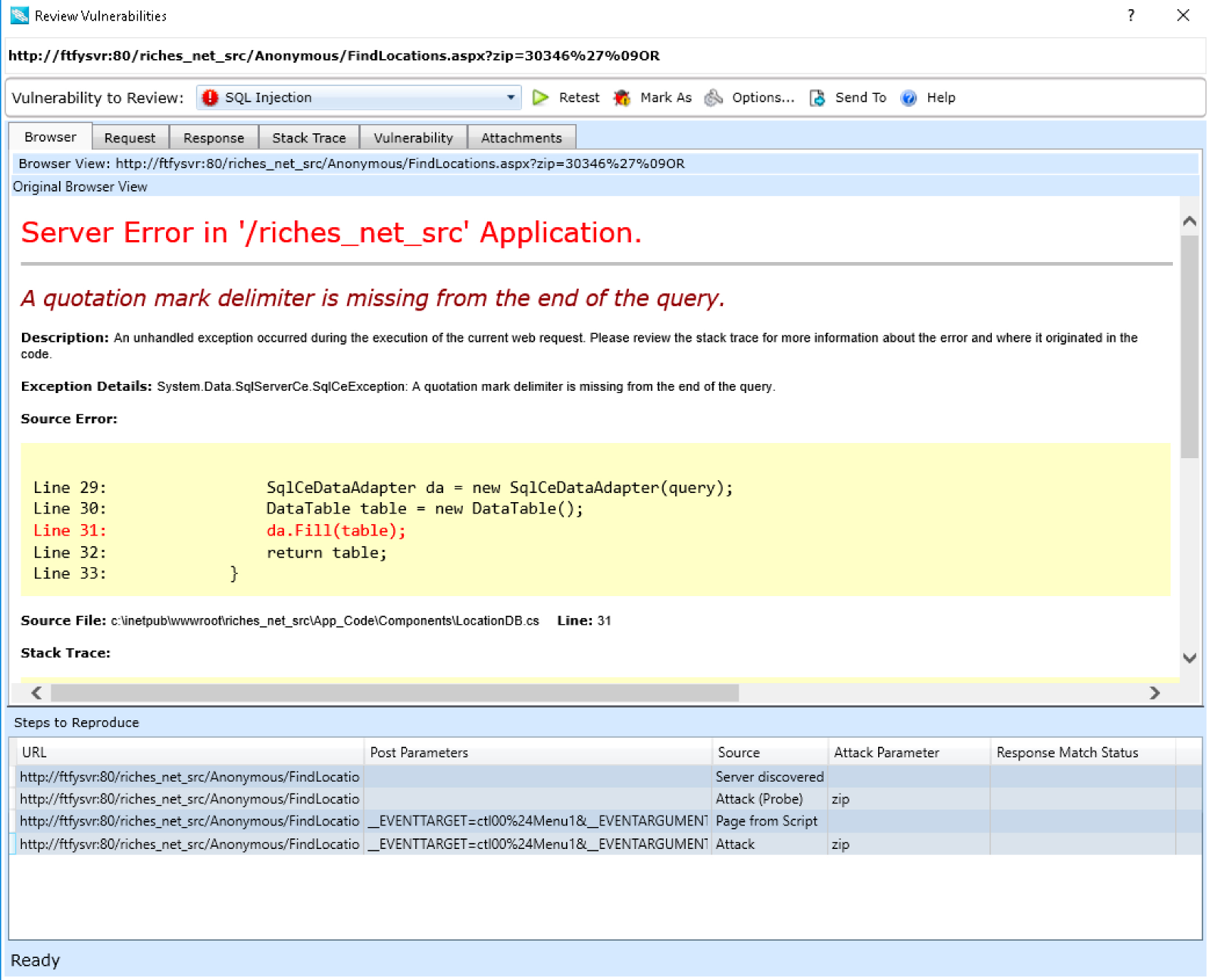
Task: Click the Send To document icon
Action: coord(818,98)
